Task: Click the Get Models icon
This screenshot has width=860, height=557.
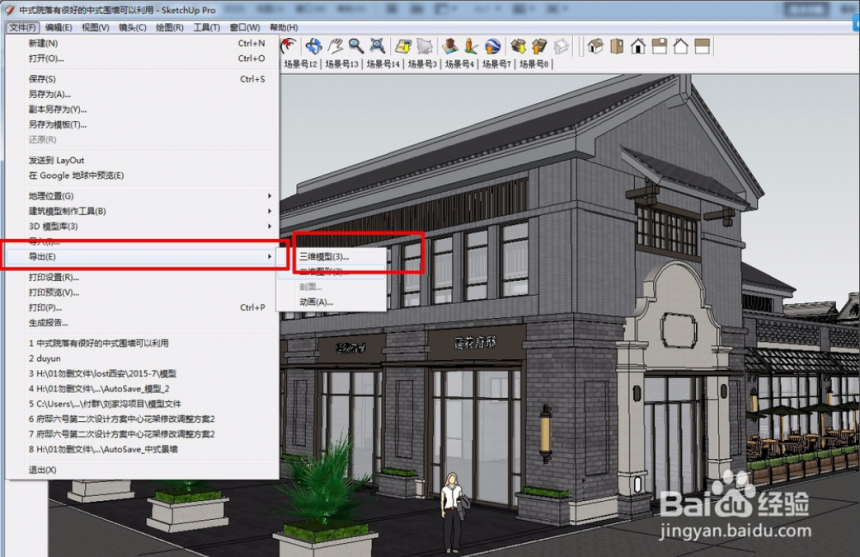Action: click(x=518, y=46)
